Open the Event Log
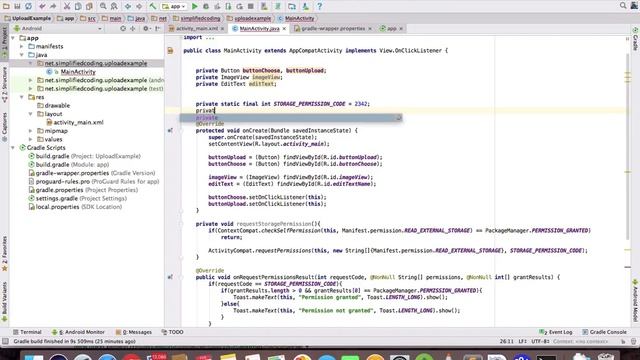 (x=556, y=332)
